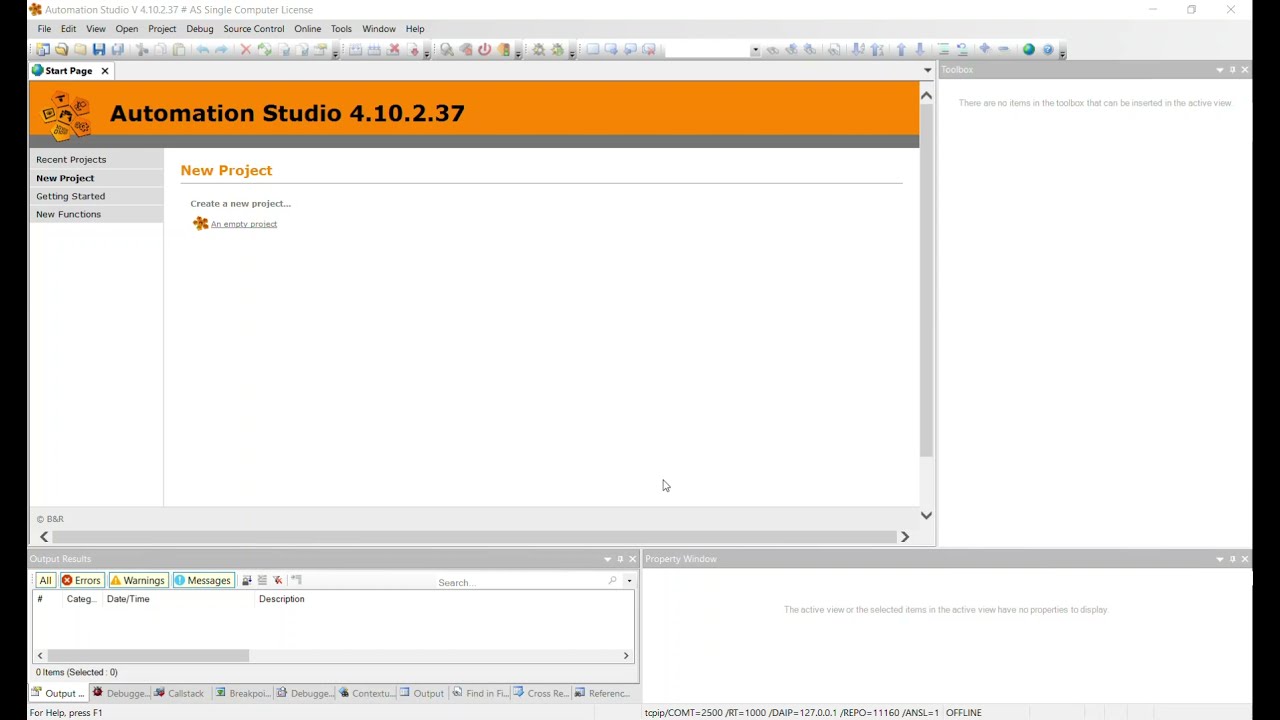1280x720 pixels.
Task: Click the New Project toolbar icon
Action: tap(43, 49)
